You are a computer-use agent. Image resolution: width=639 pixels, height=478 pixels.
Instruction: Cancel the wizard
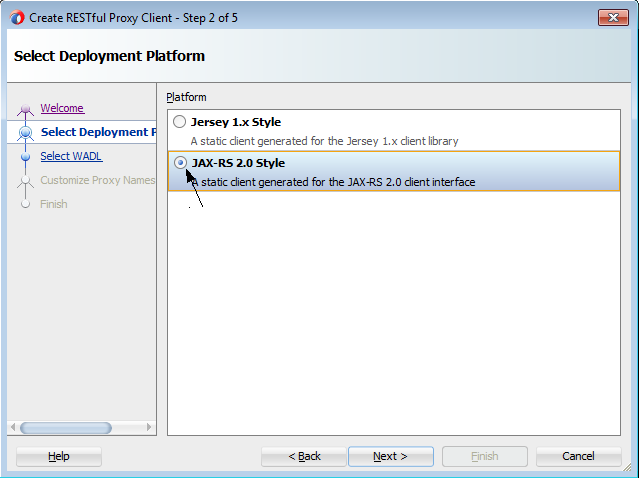(x=579, y=456)
